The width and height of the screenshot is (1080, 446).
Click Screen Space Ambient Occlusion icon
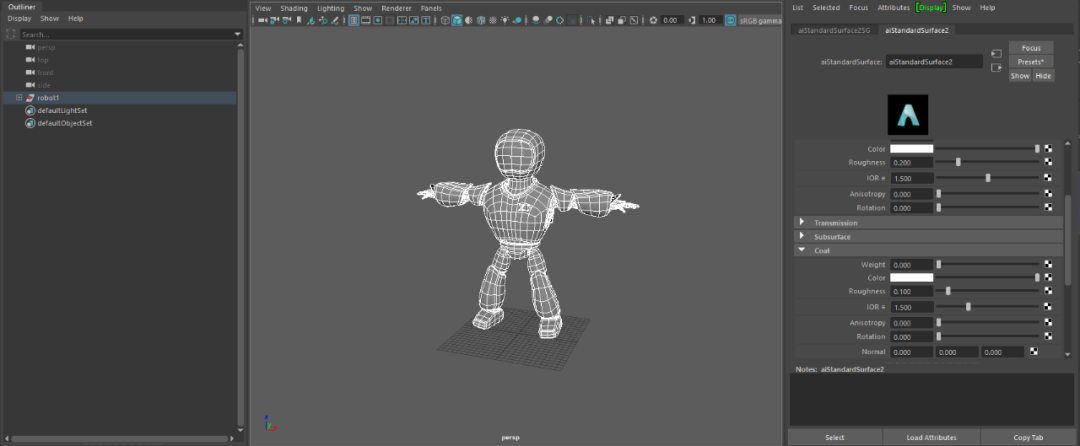536,21
